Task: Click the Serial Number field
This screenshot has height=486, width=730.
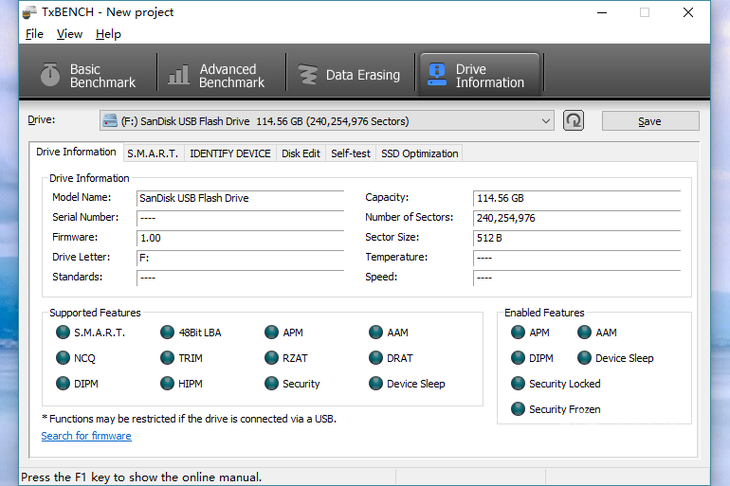Action: [x=240, y=218]
